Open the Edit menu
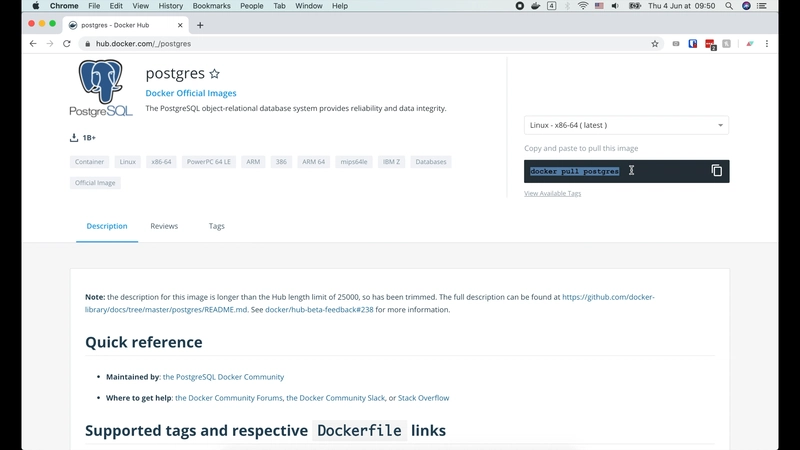800x450 pixels. (116, 6)
